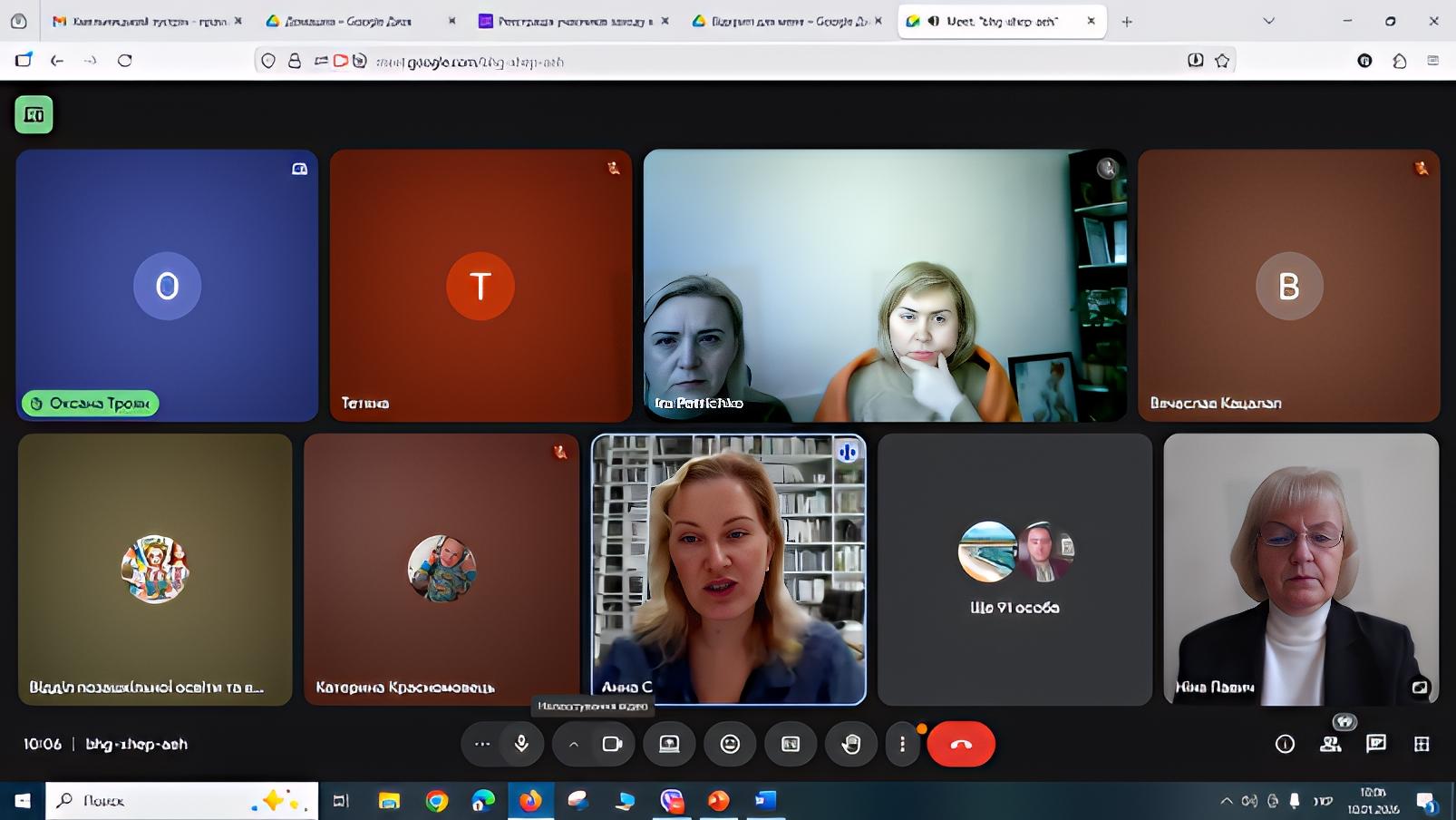Click the green recording indicator icon top-left

(34, 115)
